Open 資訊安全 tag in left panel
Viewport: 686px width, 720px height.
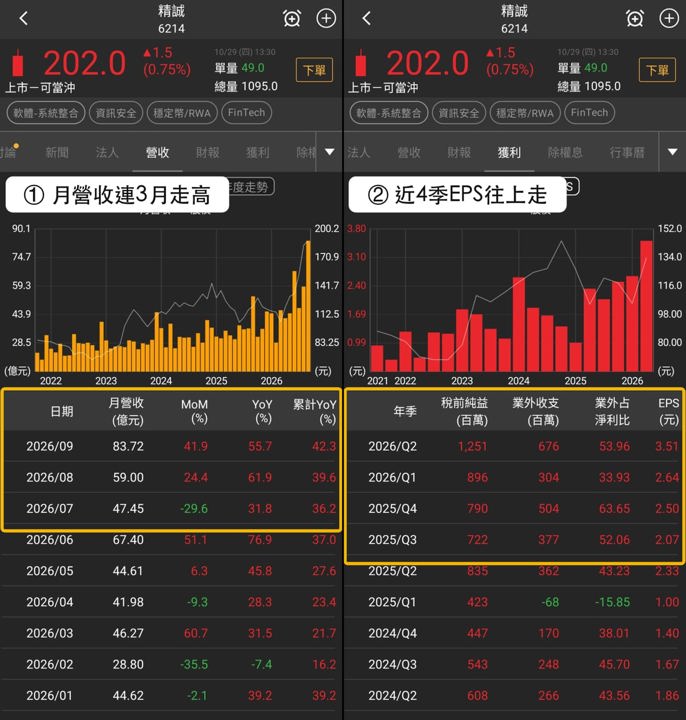pos(116,113)
